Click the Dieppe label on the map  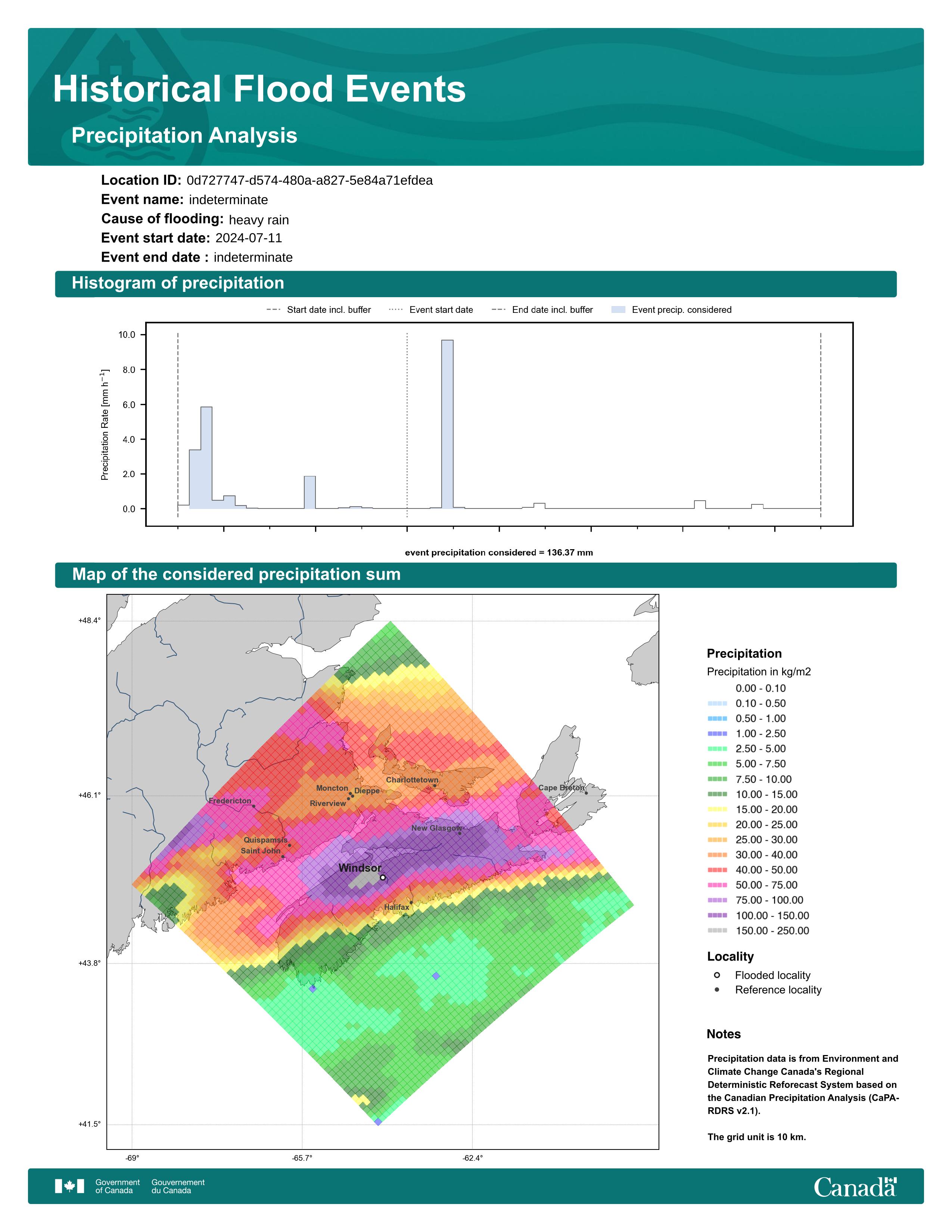[x=367, y=791]
